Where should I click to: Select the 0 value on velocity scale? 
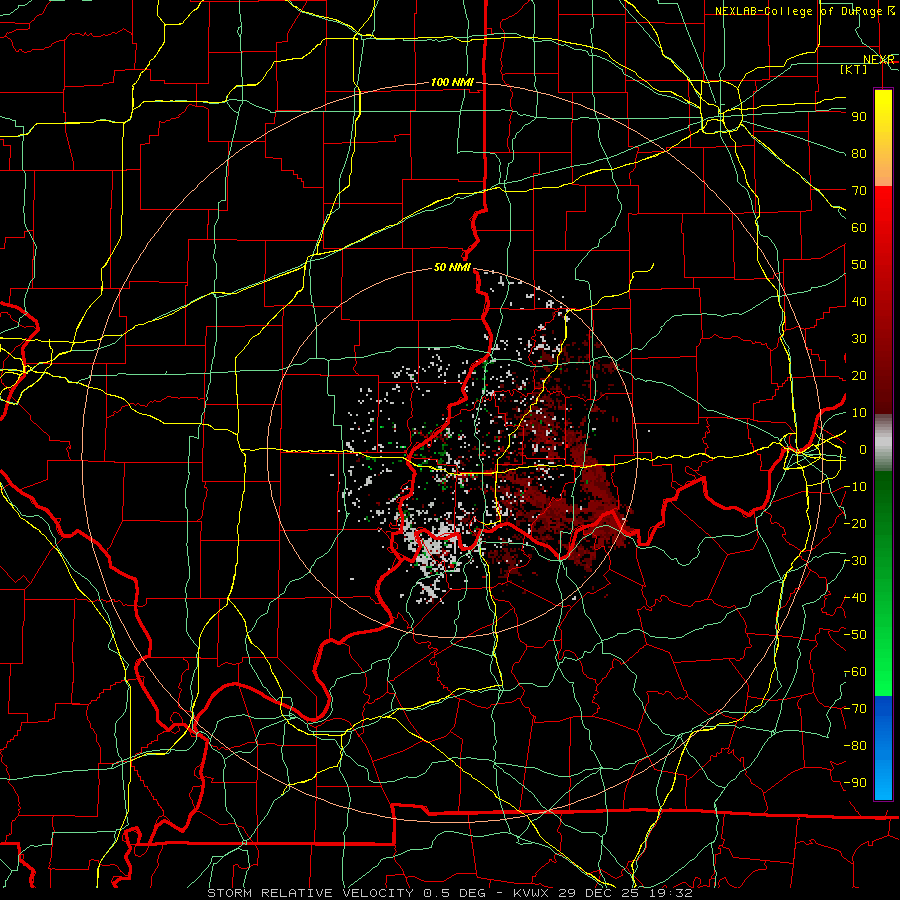[x=863, y=449]
